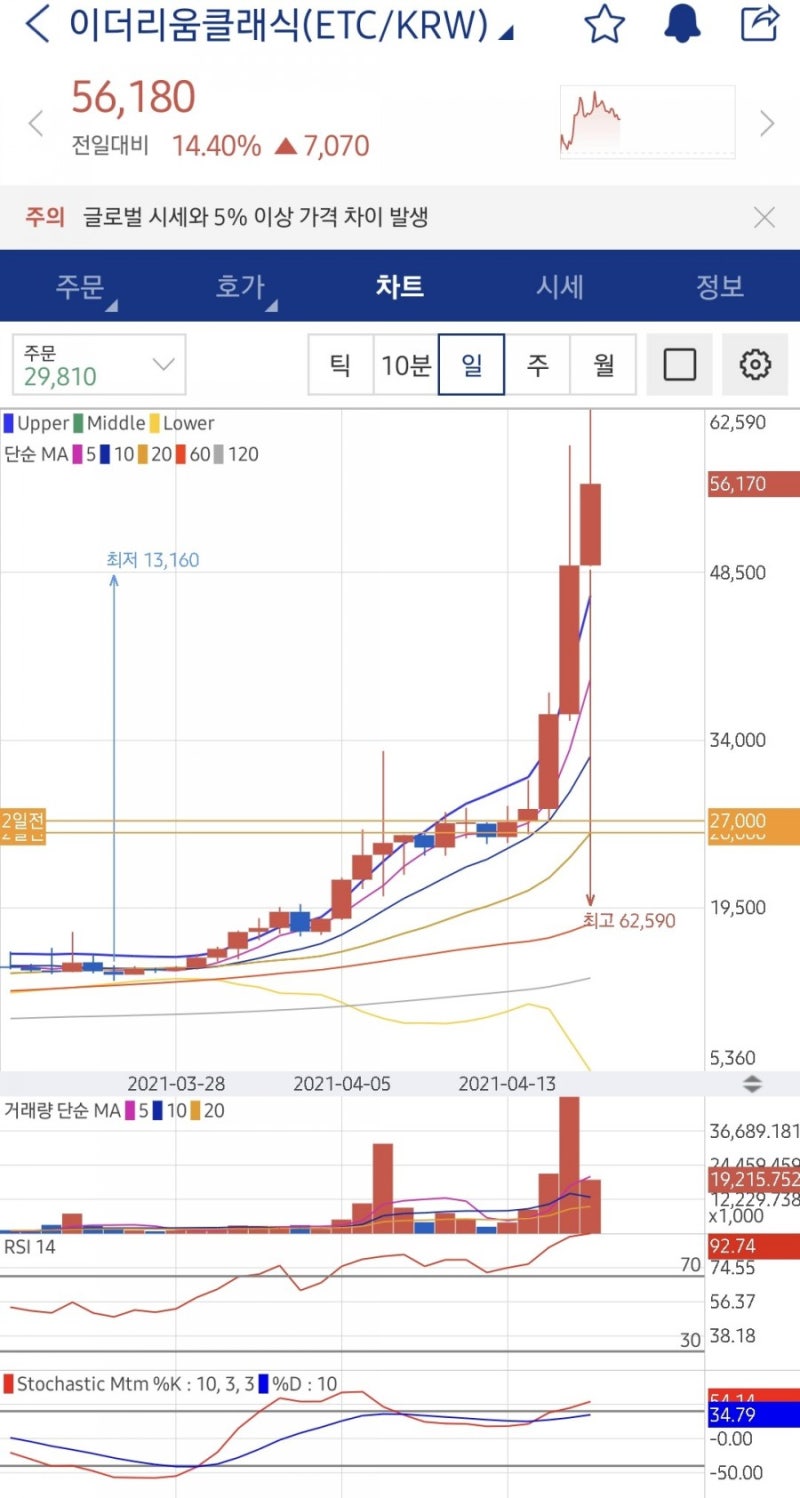Expand indicator panel up-down arrows
This screenshot has width=800, height=1498.
coord(752,1084)
